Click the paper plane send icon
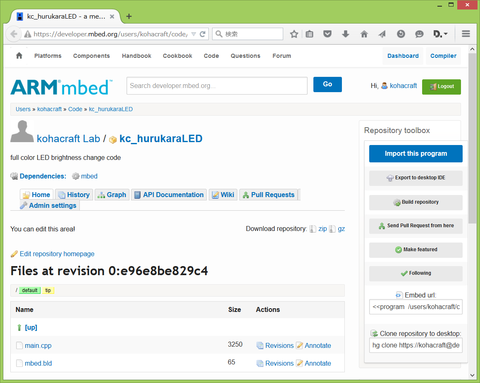480x383 pixels. click(382, 34)
